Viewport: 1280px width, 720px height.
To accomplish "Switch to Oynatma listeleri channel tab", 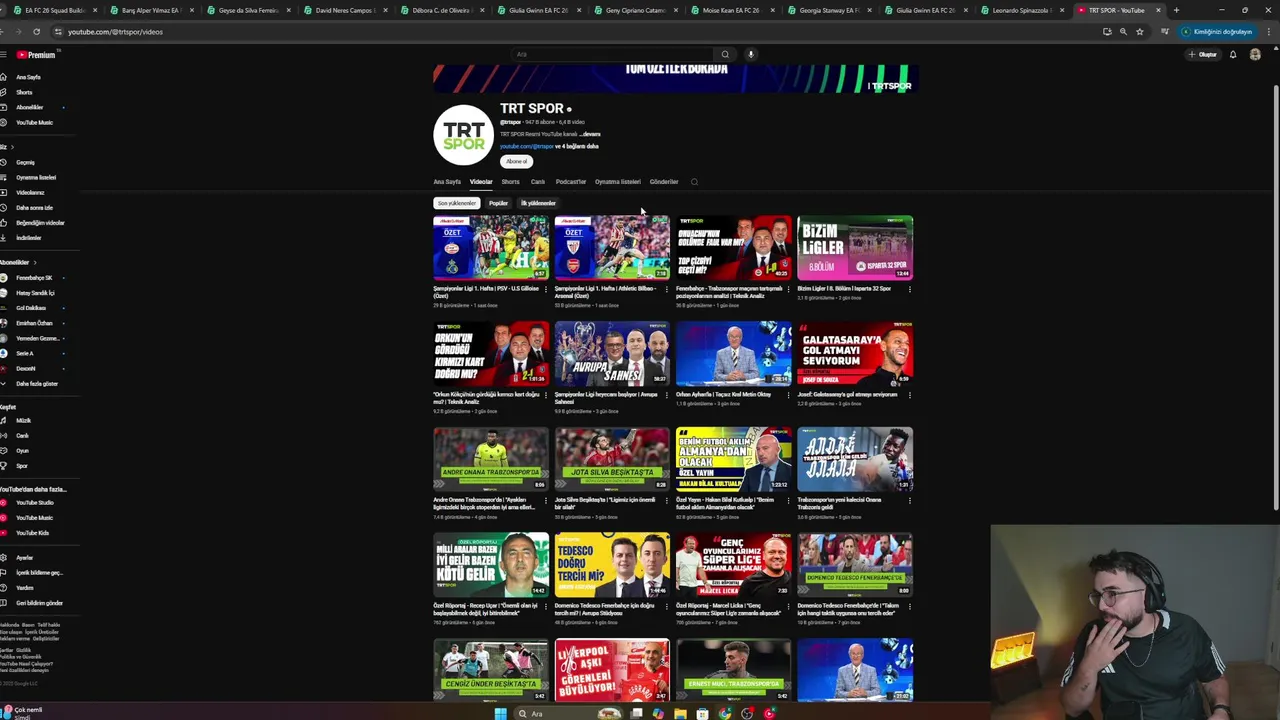I will 617,182.
